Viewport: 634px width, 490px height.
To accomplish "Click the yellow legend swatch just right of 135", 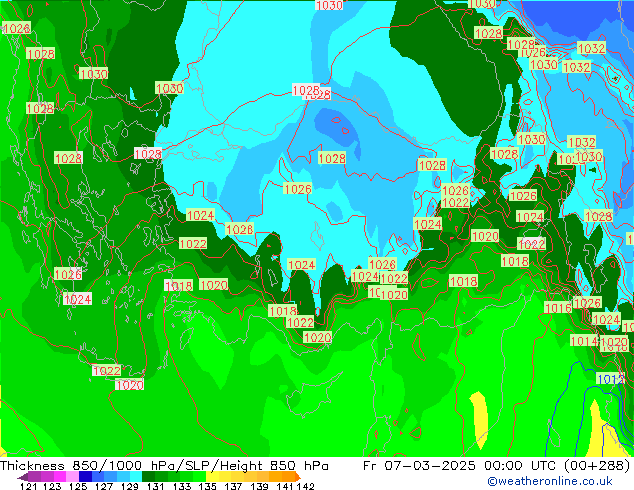I will click(x=212, y=477).
